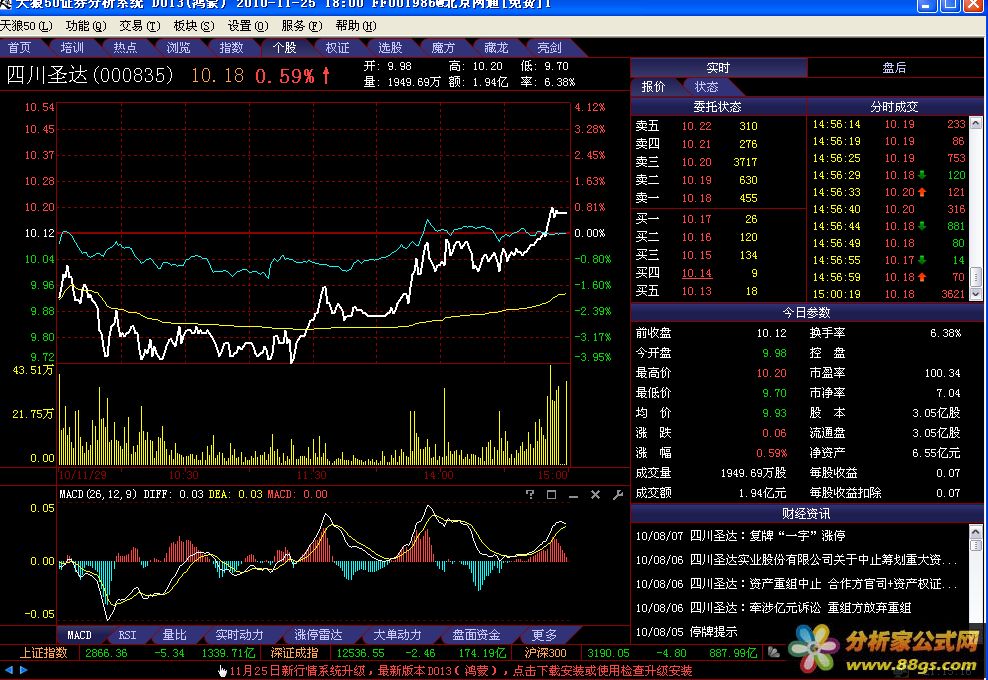Open the 更多 indicators tab
Image resolution: width=988 pixels, height=680 pixels.
tap(544, 635)
